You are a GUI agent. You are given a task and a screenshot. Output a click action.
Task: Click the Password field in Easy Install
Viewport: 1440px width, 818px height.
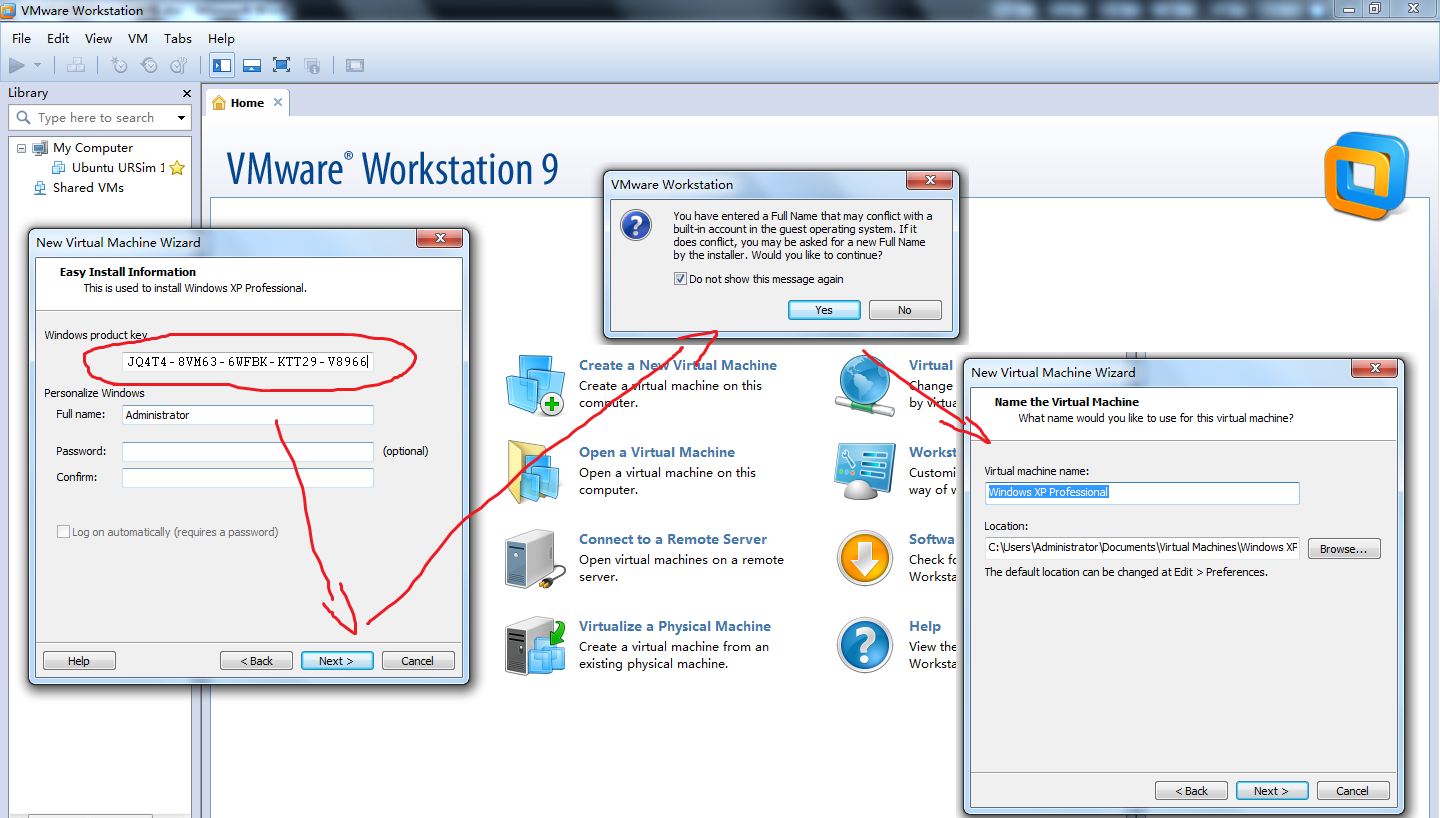[x=248, y=452]
